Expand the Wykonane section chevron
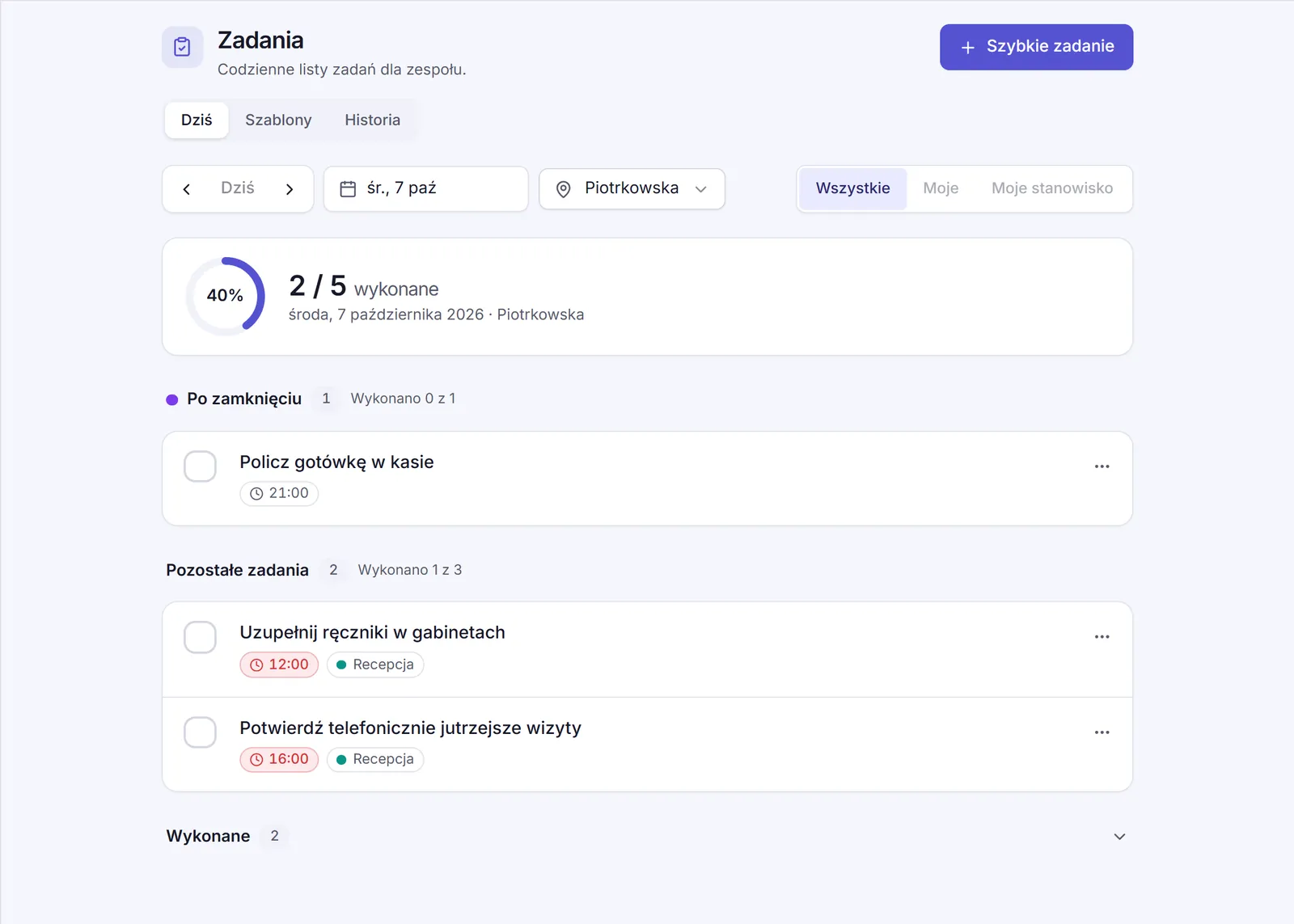The height and width of the screenshot is (924, 1294). click(x=1119, y=837)
